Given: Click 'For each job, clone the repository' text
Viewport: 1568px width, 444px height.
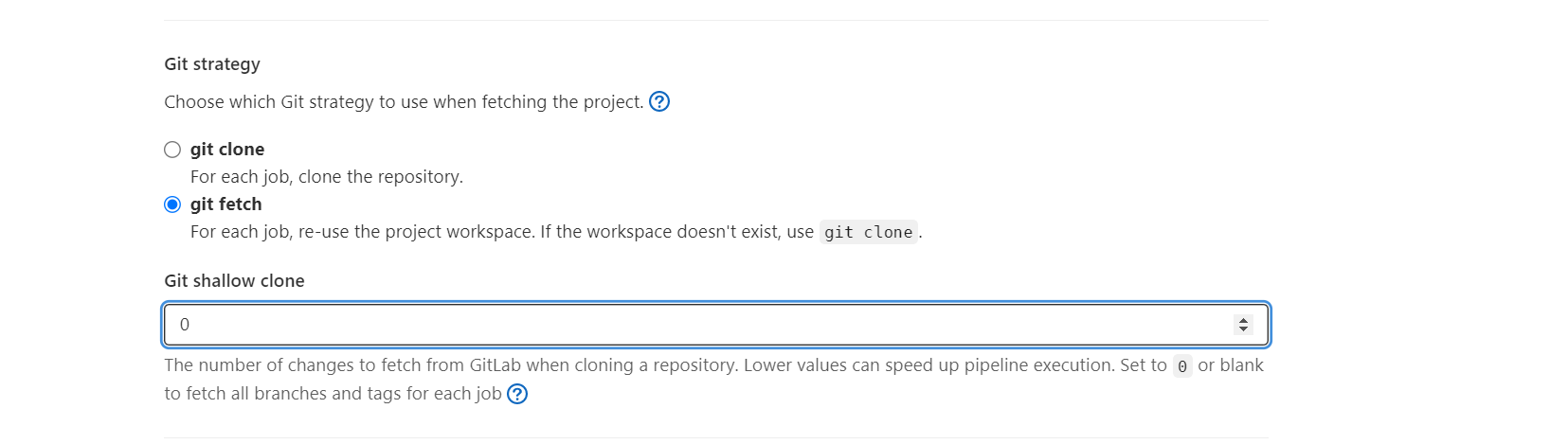Looking at the screenshot, I should [327, 177].
